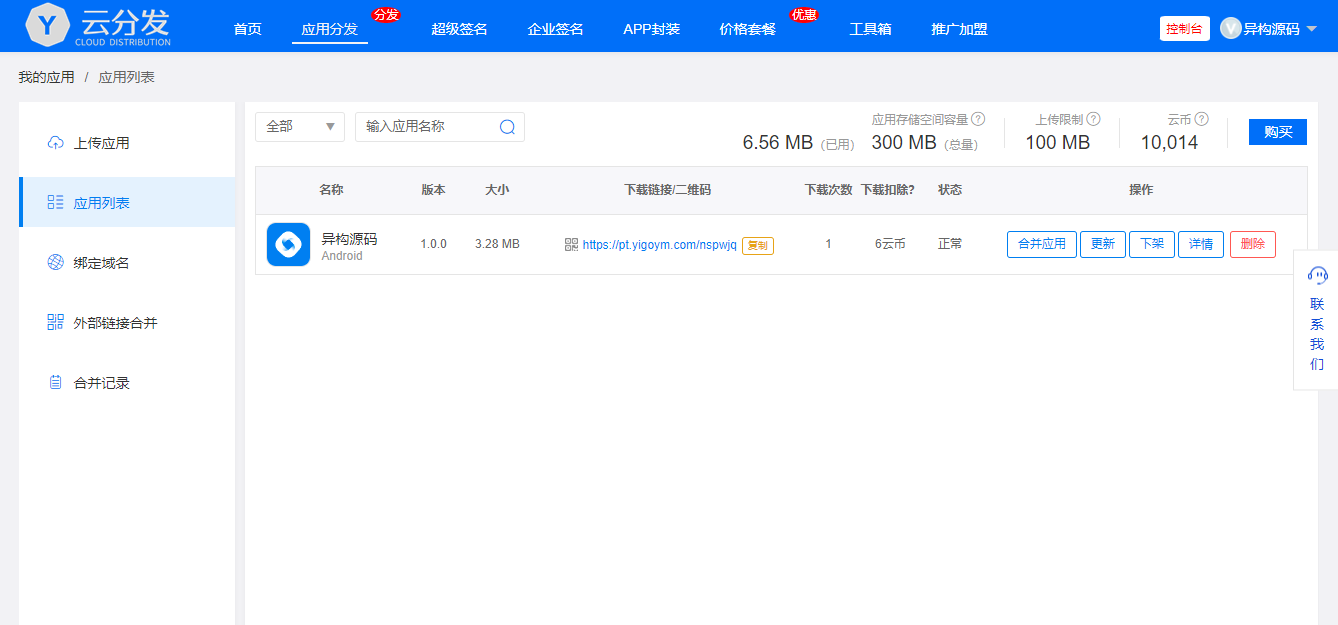Click the search magnifier icon

(x=507, y=127)
